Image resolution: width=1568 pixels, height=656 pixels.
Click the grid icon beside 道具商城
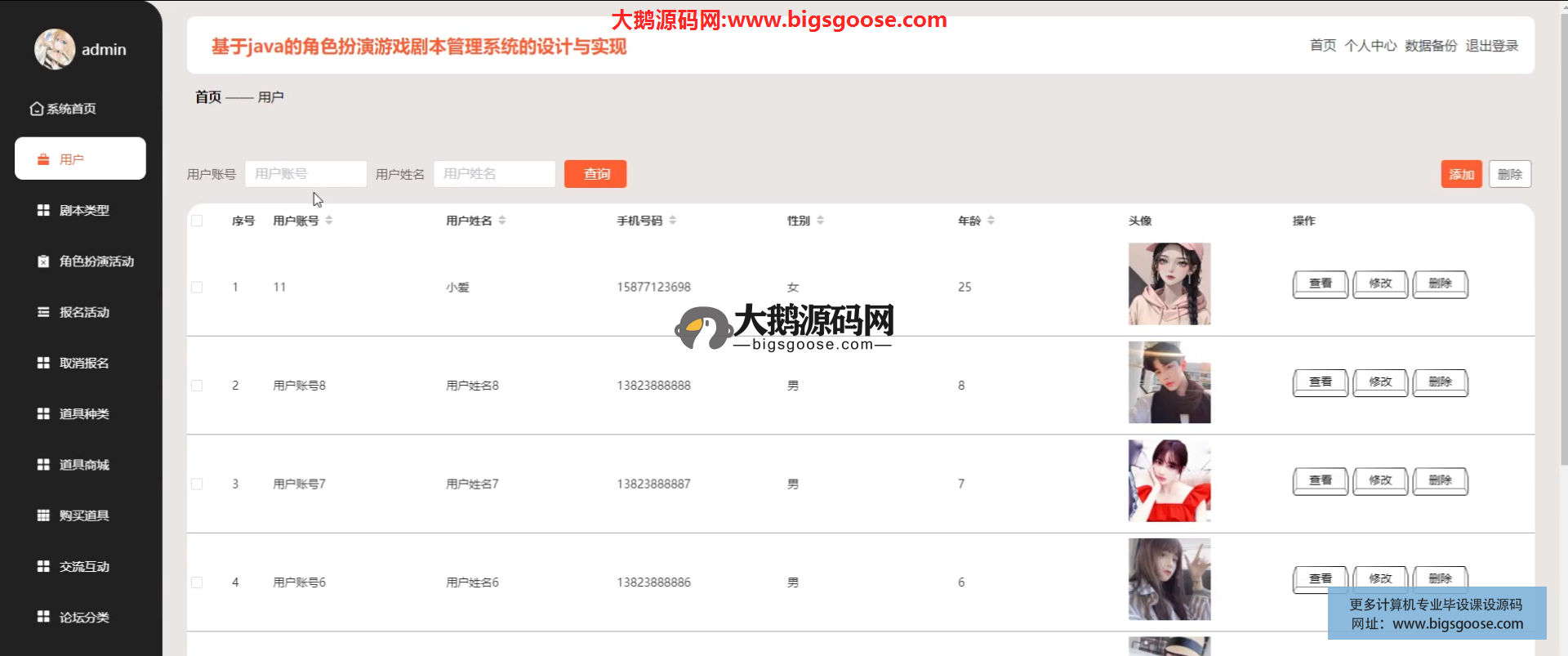tap(43, 464)
